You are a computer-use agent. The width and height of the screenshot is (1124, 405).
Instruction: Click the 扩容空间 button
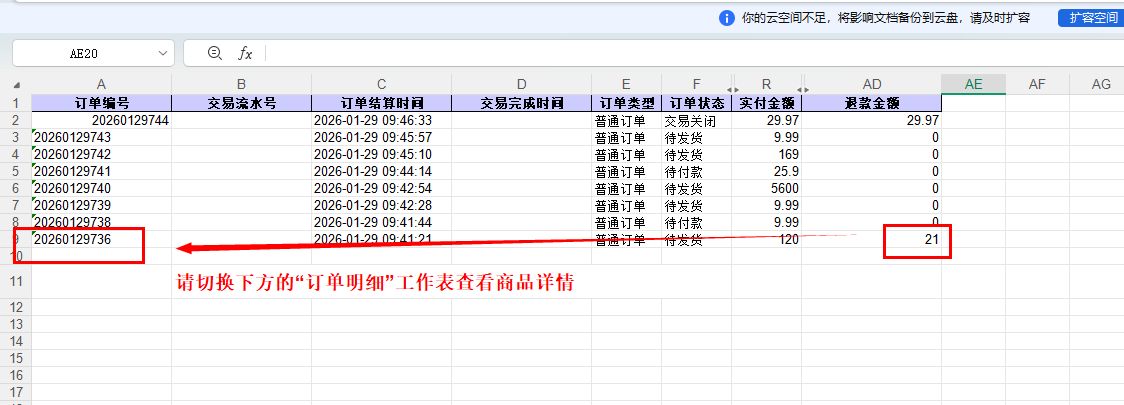[x=1090, y=18]
